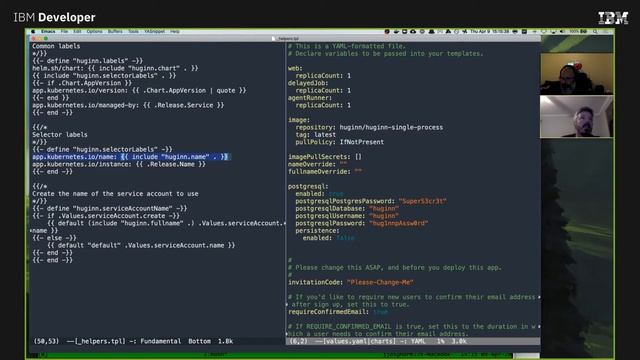Image resolution: width=640 pixels, height=360 pixels.
Task: Click the Docker whale menu bar icon
Action: (x=396, y=31)
